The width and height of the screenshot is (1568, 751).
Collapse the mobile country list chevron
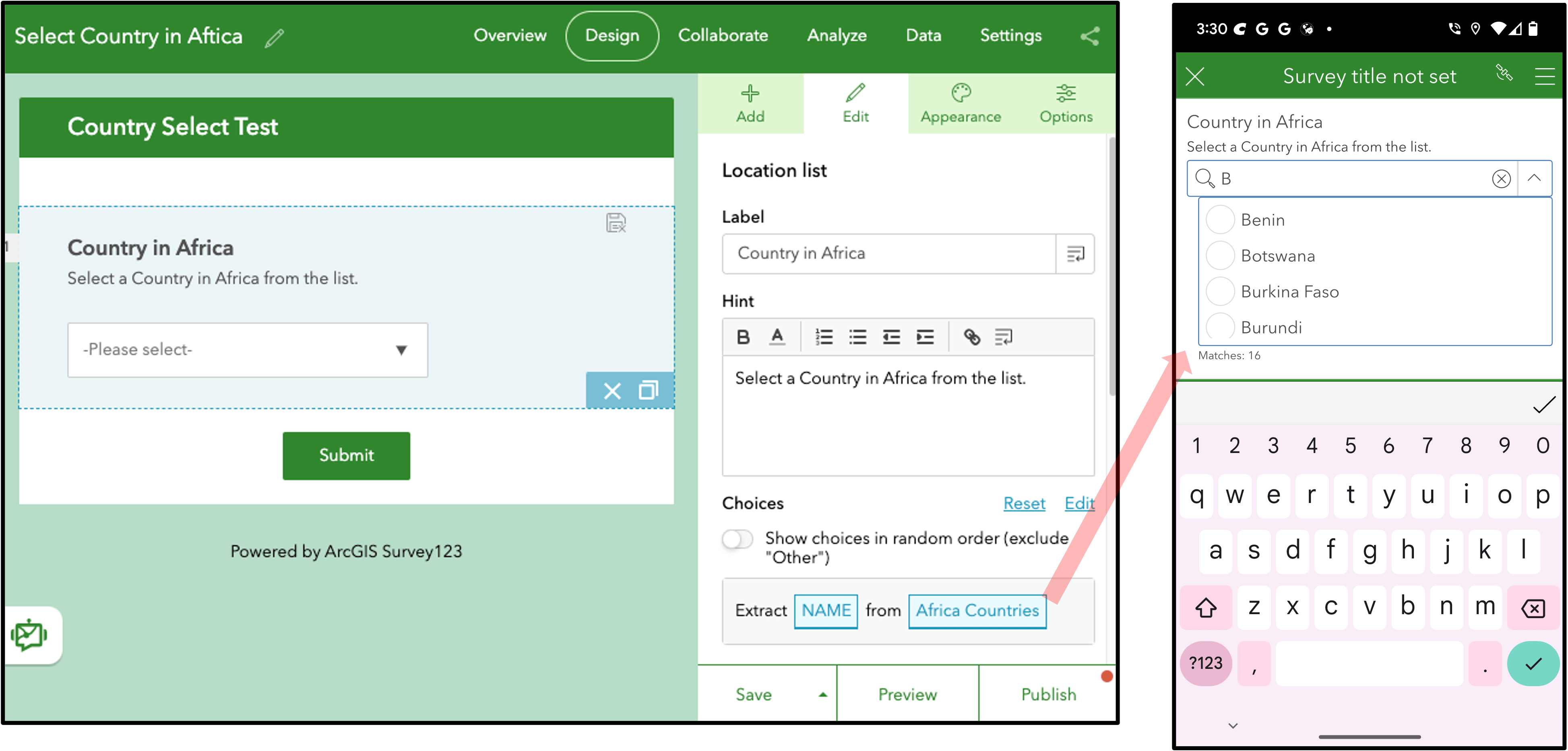1534,178
